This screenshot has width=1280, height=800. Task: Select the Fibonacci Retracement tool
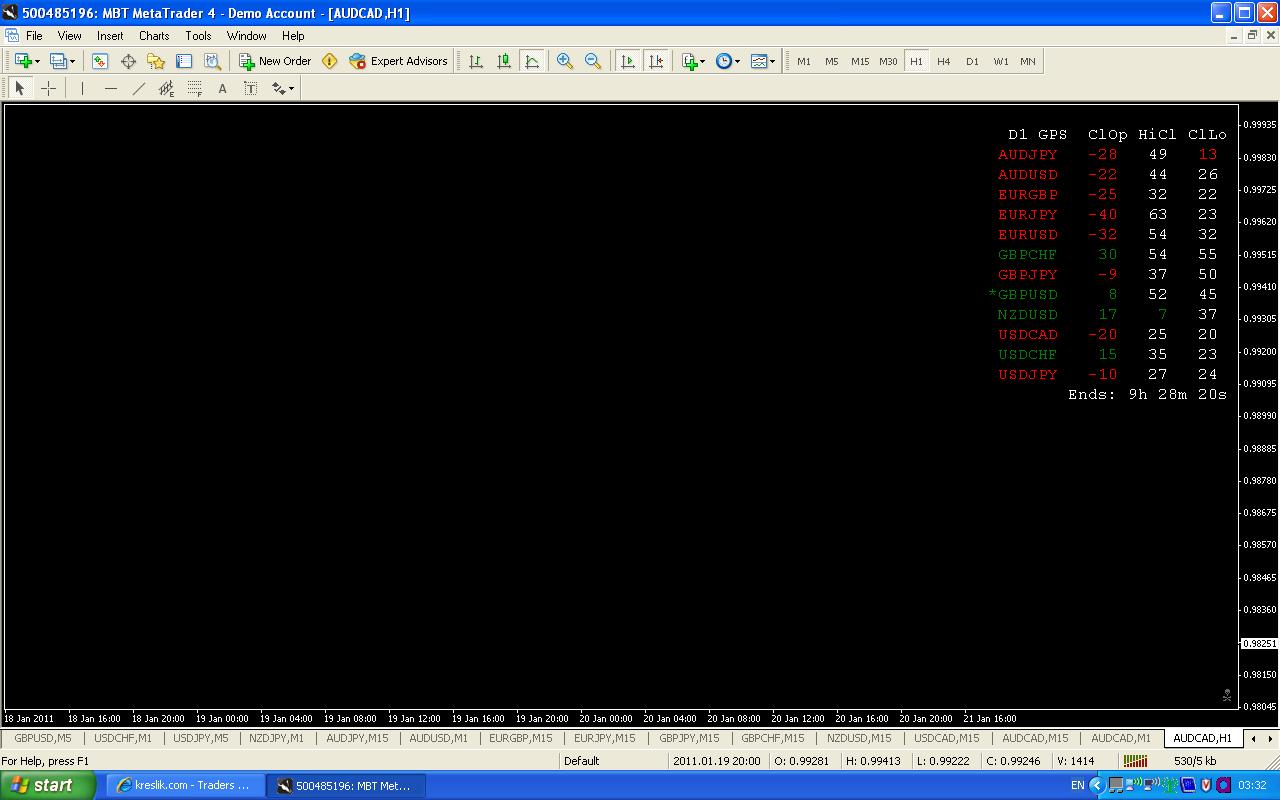pyautogui.click(x=195, y=88)
